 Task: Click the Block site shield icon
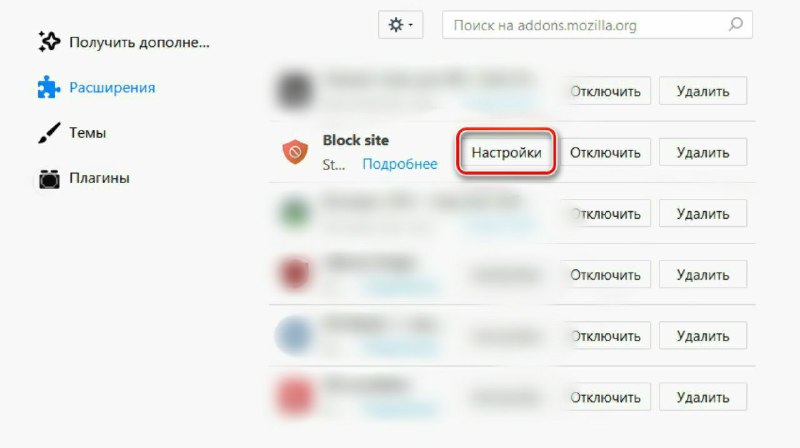[x=295, y=152]
